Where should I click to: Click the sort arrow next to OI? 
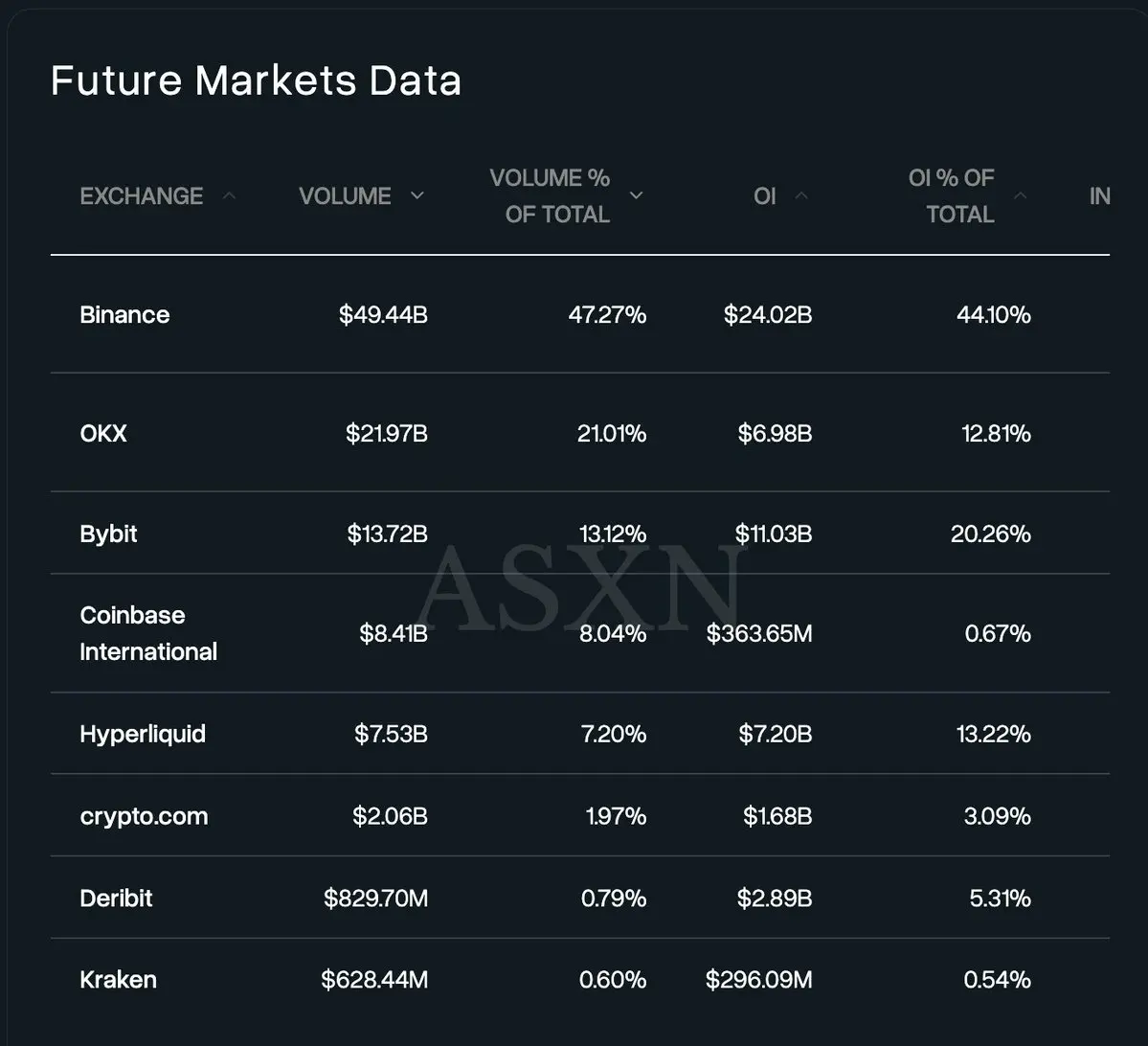tap(801, 195)
